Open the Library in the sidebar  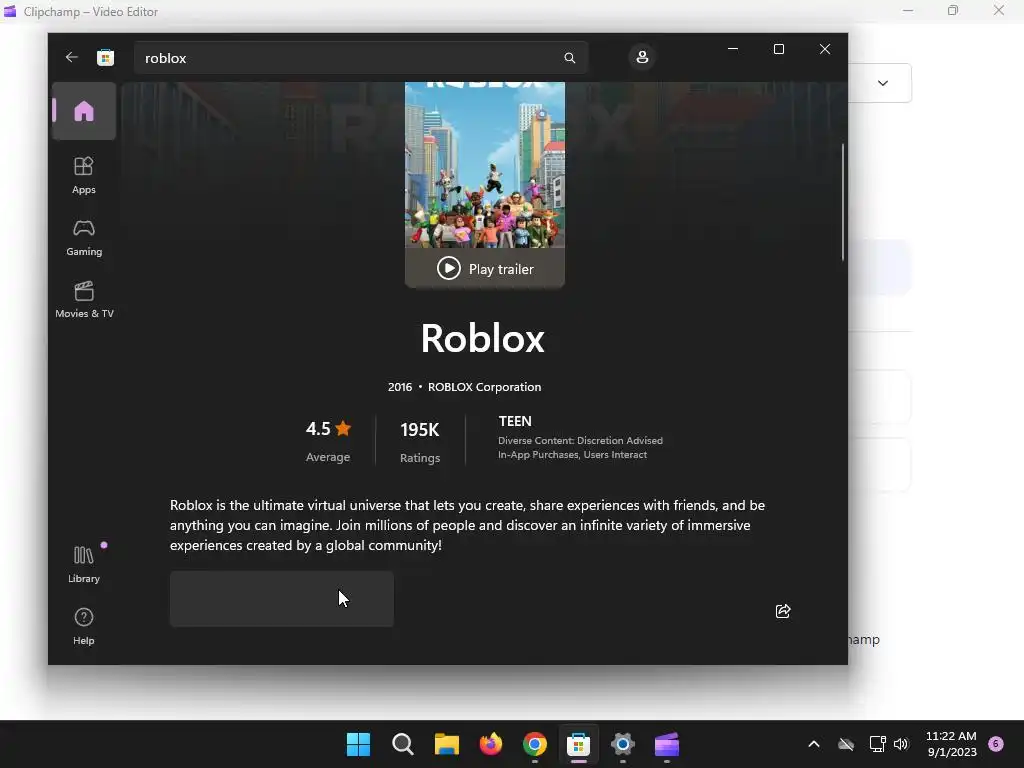coord(84,565)
